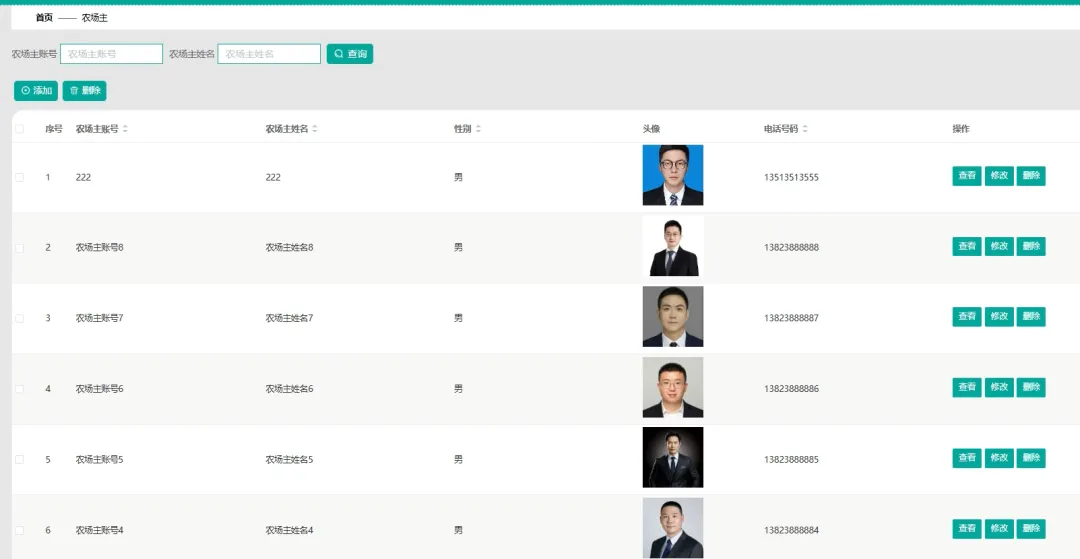1080x559 pixels.
Task: Click name cell 农场主姓名6
Action: pos(289,389)
